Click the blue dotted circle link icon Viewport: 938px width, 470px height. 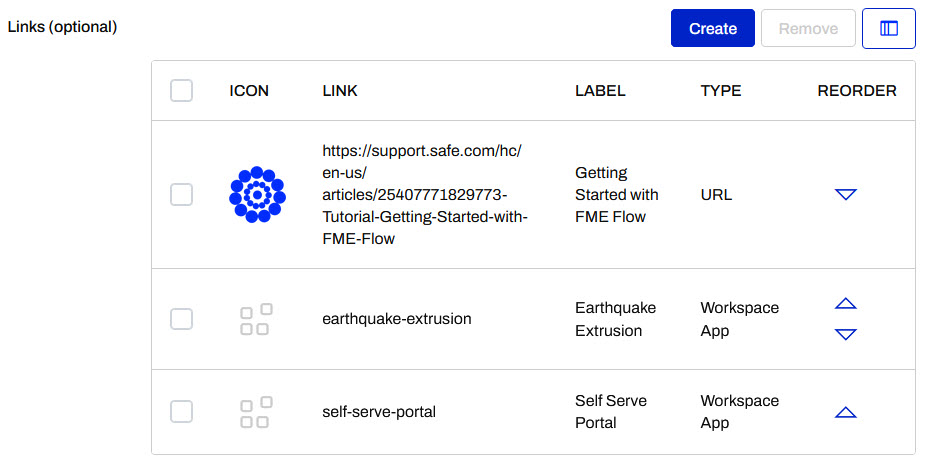click(257, 194)
